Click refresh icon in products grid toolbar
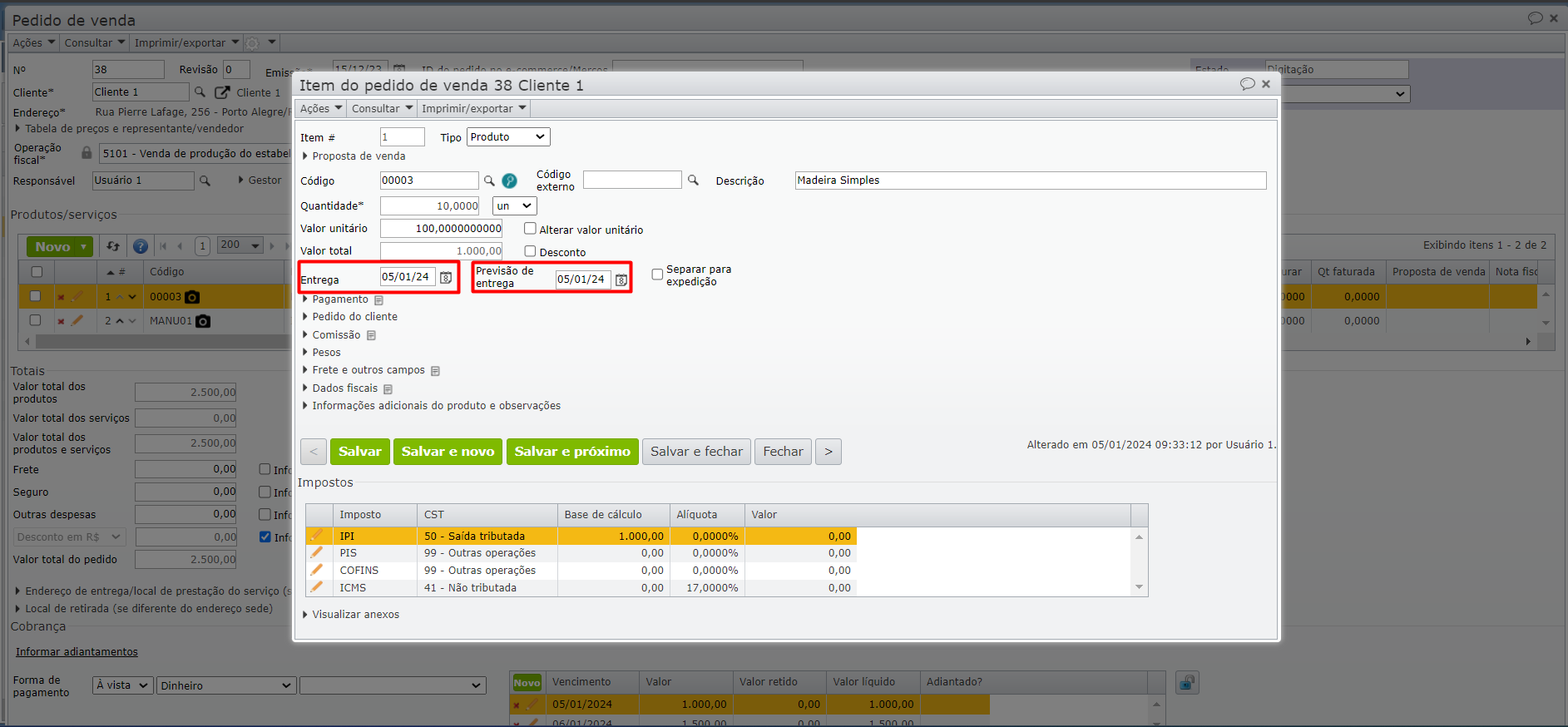 pyautogui.click(x=113, y=246)
